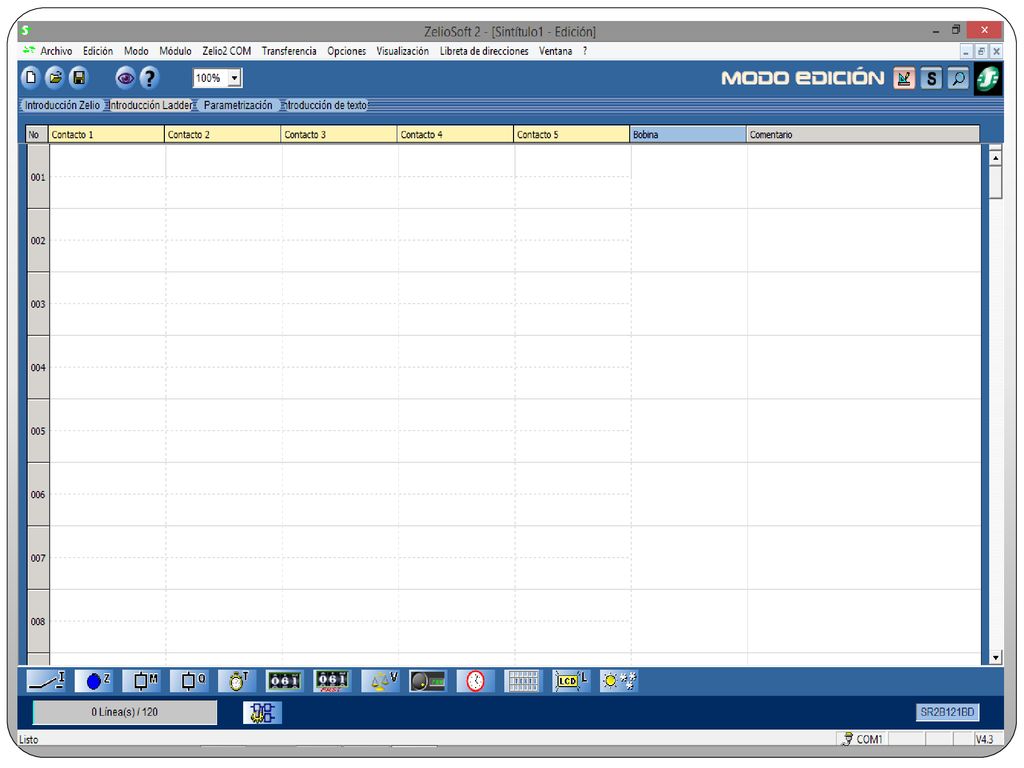Select the summer/winter sun snowflake tool
The image size is (1024, 768).
click(x=618, y=681)
